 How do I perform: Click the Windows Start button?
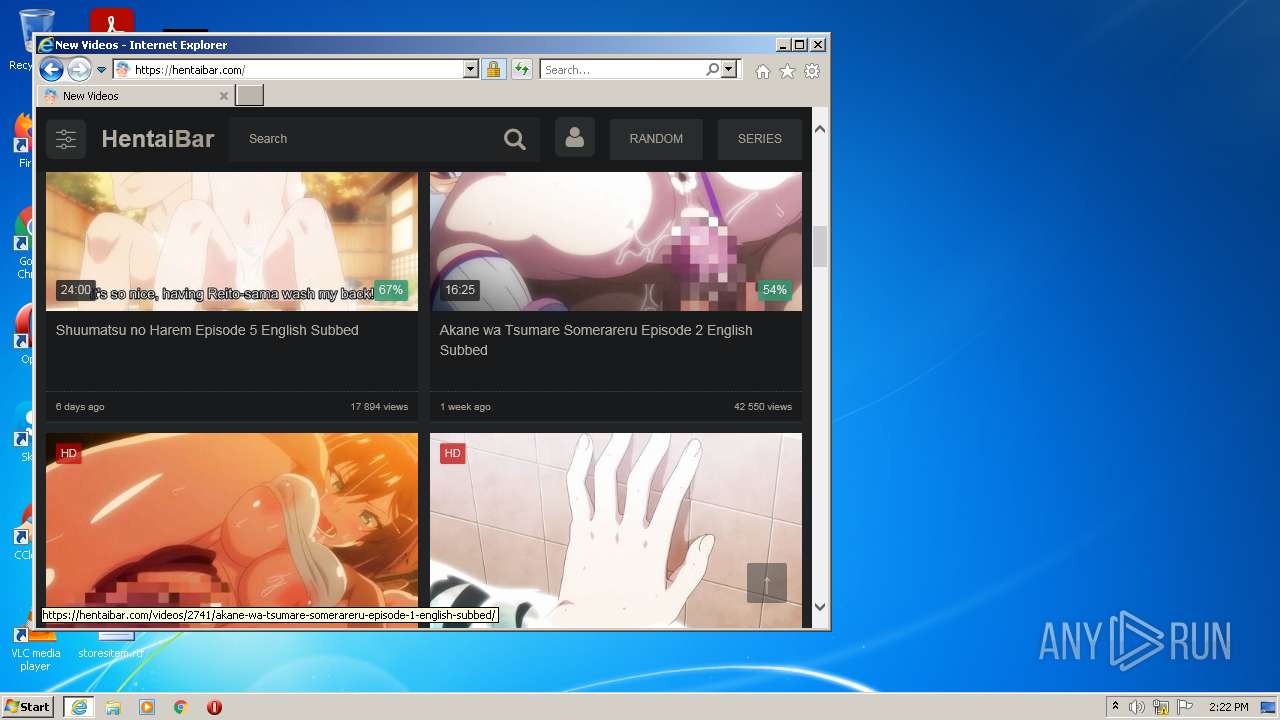click(28, 706)
